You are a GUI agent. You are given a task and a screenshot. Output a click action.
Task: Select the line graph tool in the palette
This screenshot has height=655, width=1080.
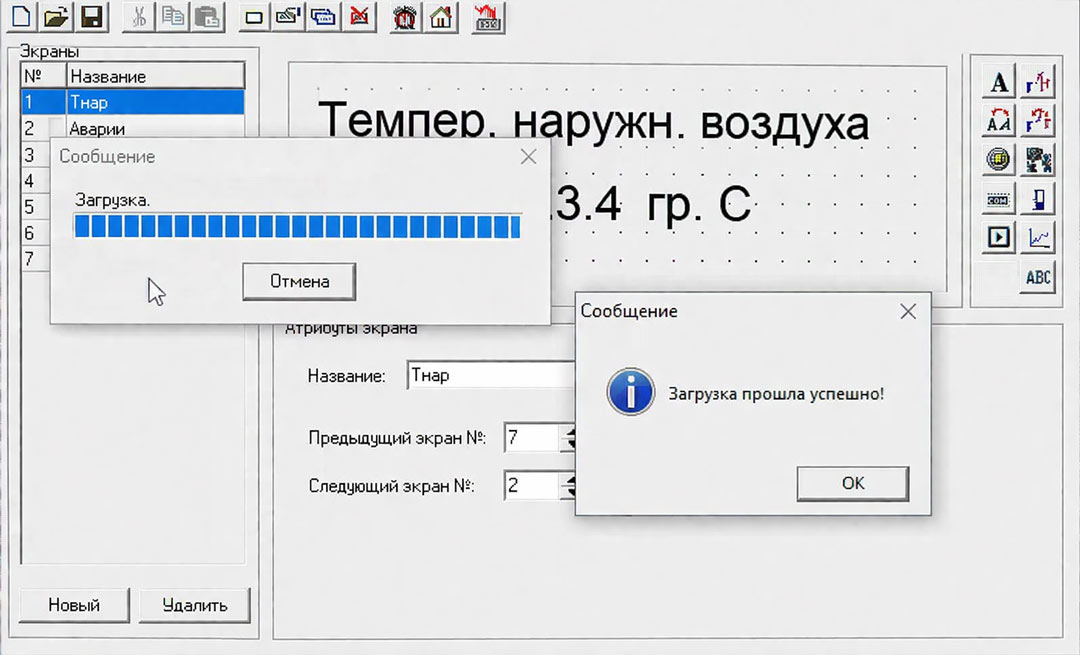[x=1039, y=237]
